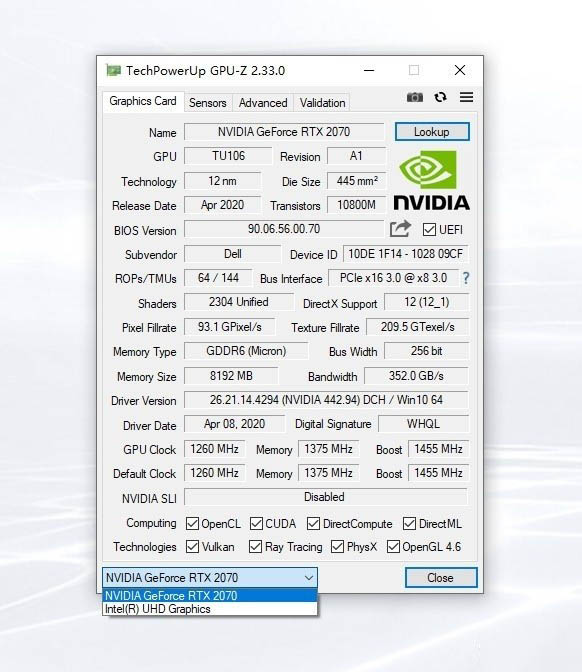Screen dimensions: 582x672
Task: Click the Lookup button
Action: [432, 132]
